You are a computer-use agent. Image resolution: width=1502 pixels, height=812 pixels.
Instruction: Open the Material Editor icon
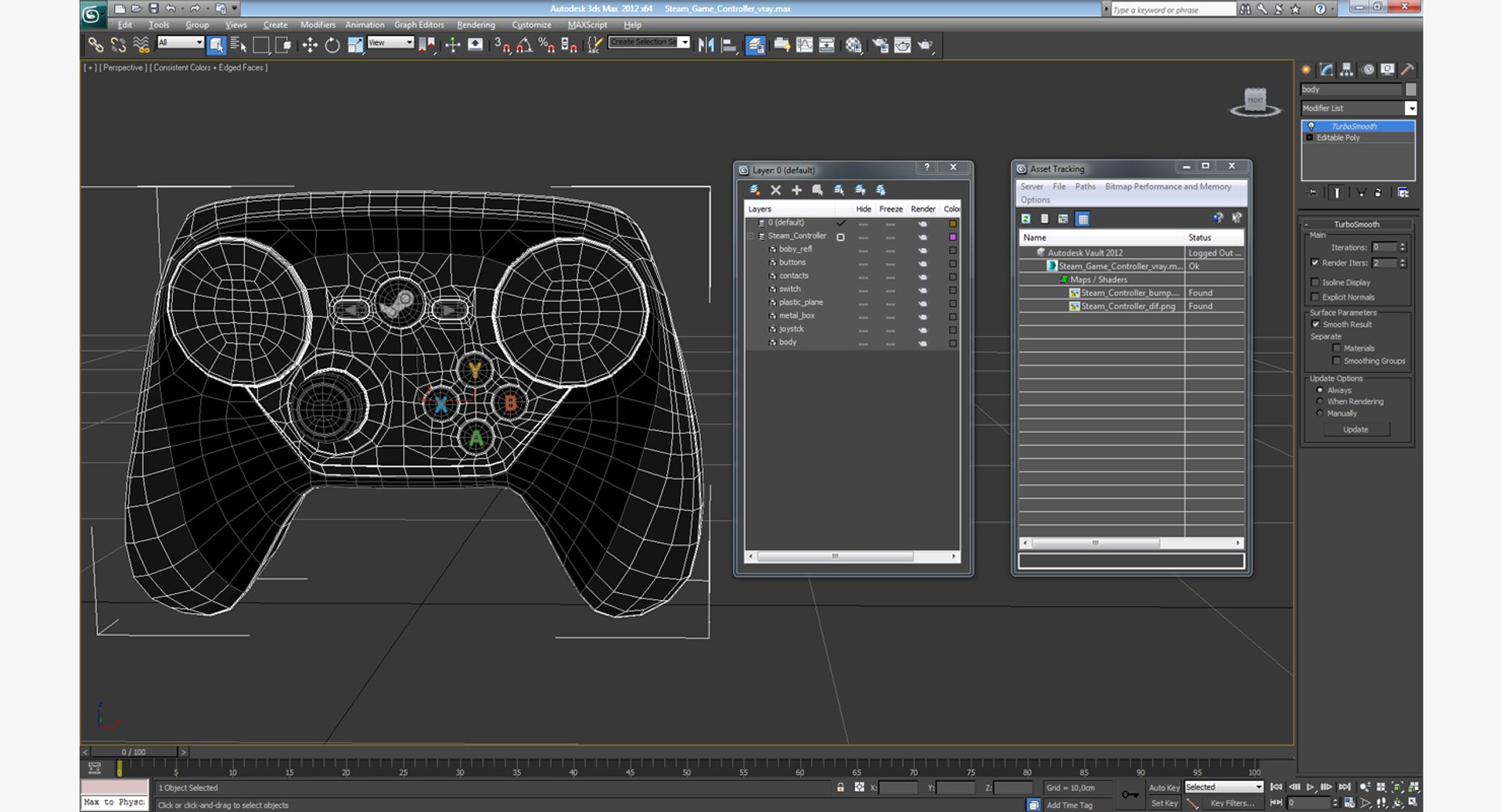(853, 45)
